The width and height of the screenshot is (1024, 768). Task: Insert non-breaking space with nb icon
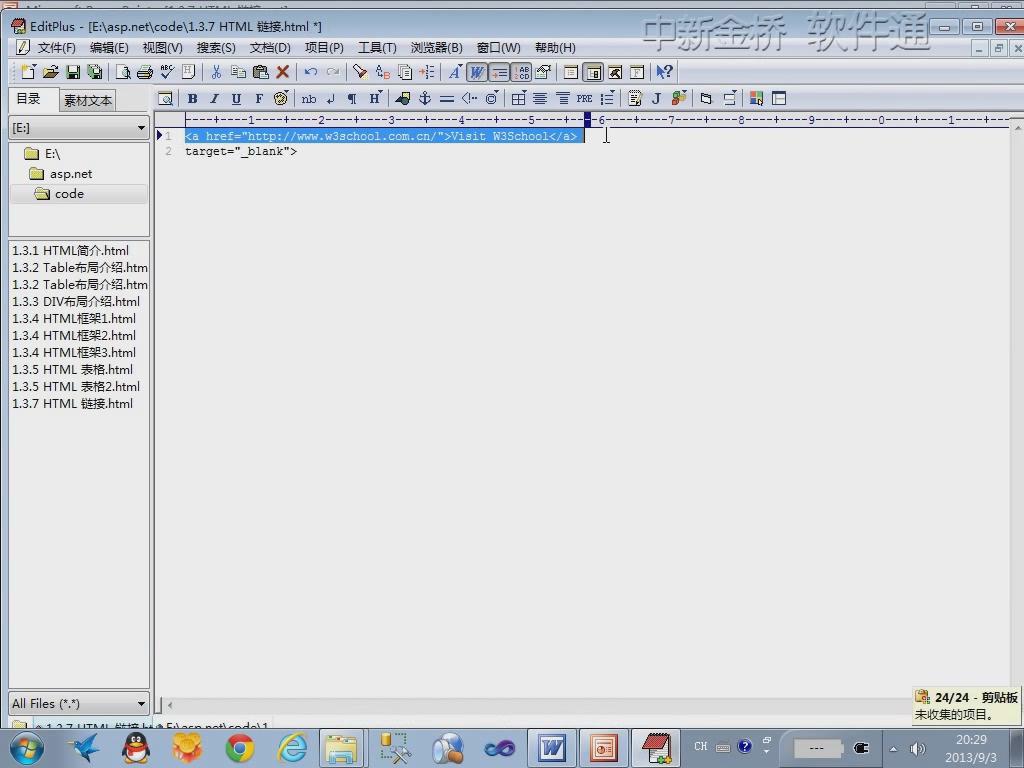tap(309, 99)
